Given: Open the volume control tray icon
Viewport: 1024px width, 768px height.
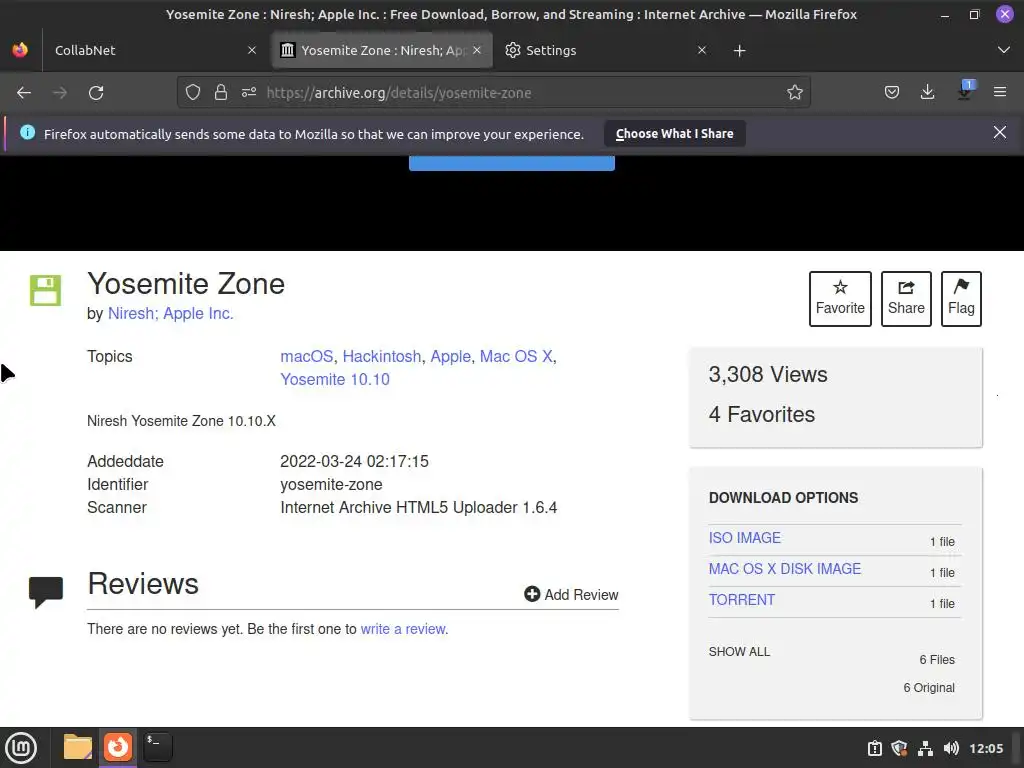Looking at the screenshot, I should 951,748.
